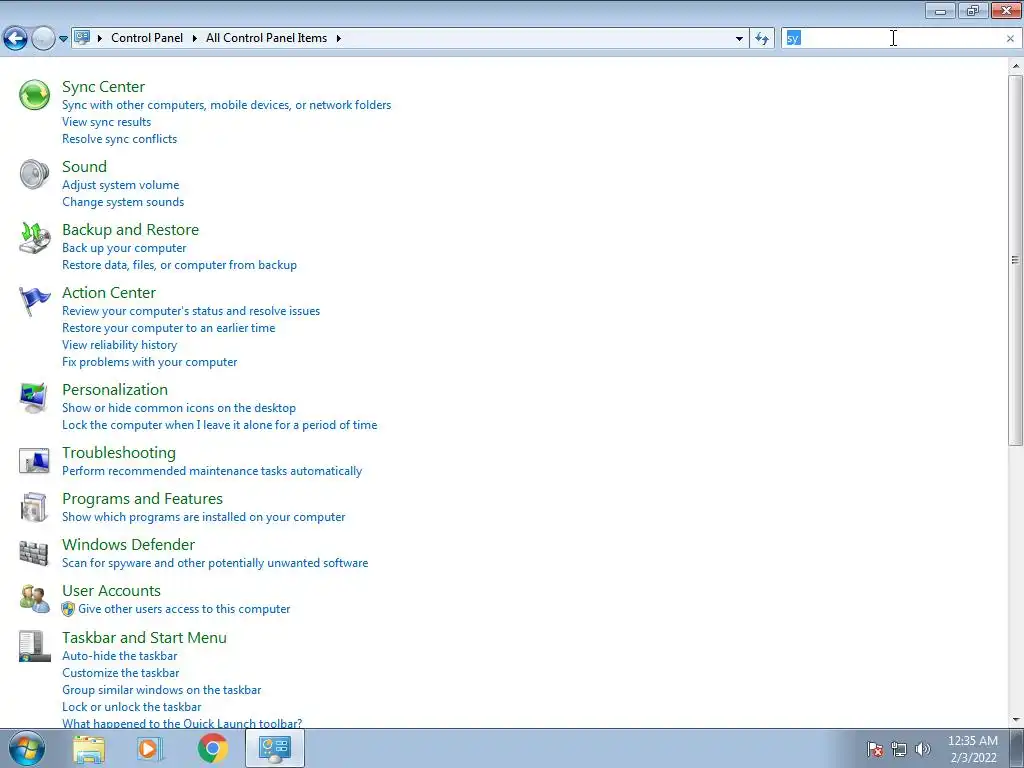Open Scan for spyware link

coord(215,563)
